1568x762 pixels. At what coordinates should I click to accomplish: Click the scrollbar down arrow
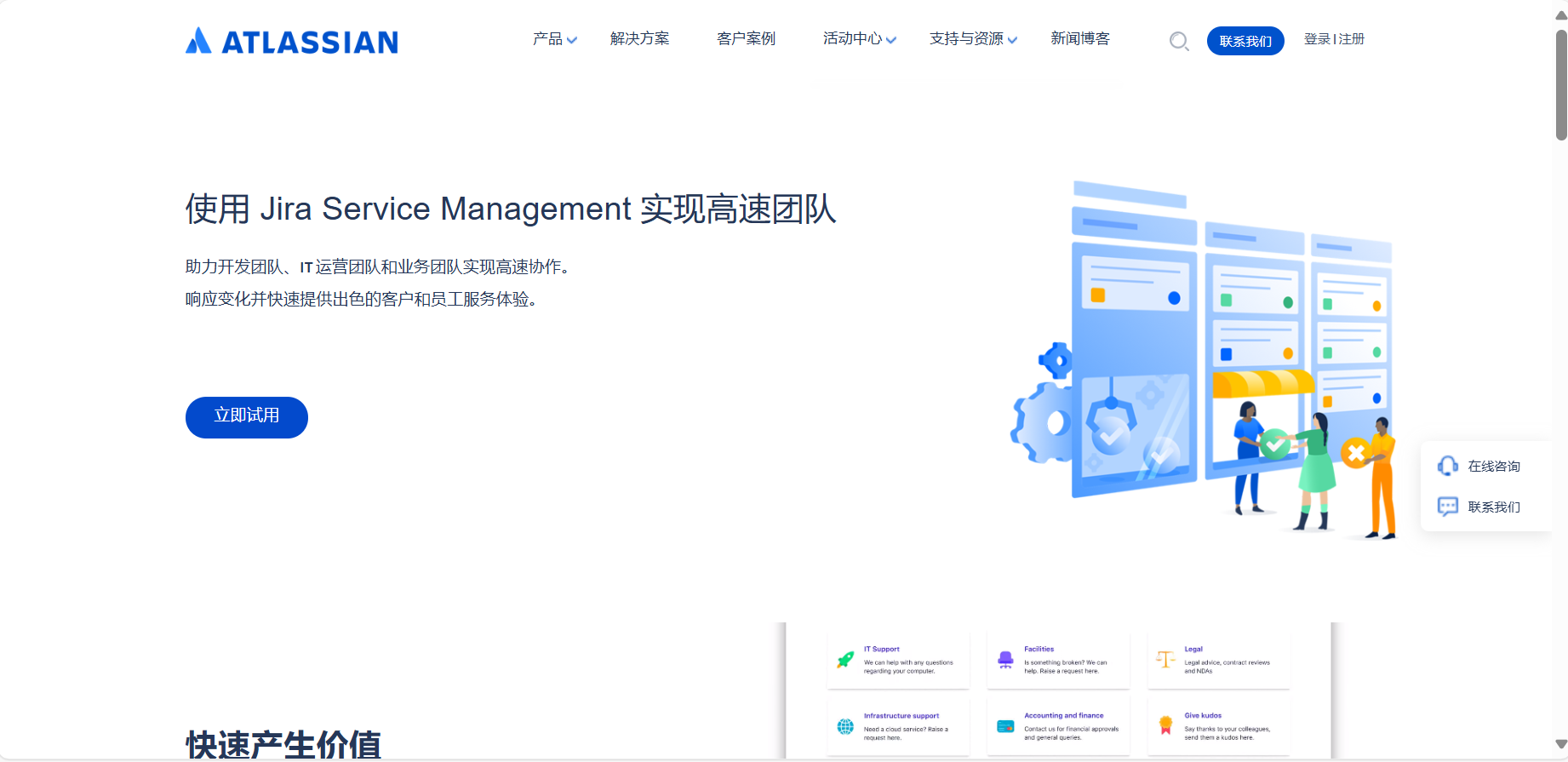tap(1561, 745)
